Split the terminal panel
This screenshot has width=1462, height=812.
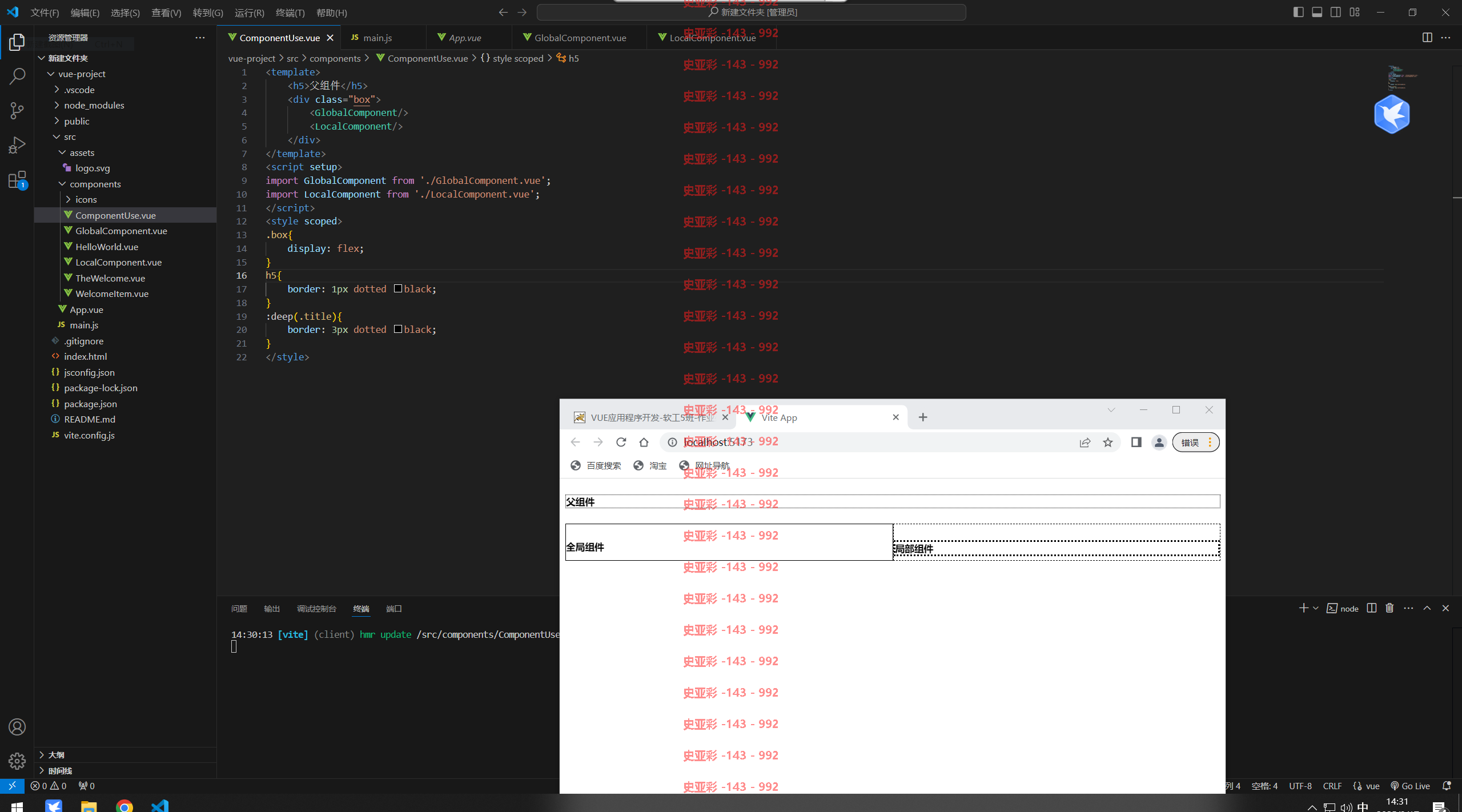point(1372,608)
